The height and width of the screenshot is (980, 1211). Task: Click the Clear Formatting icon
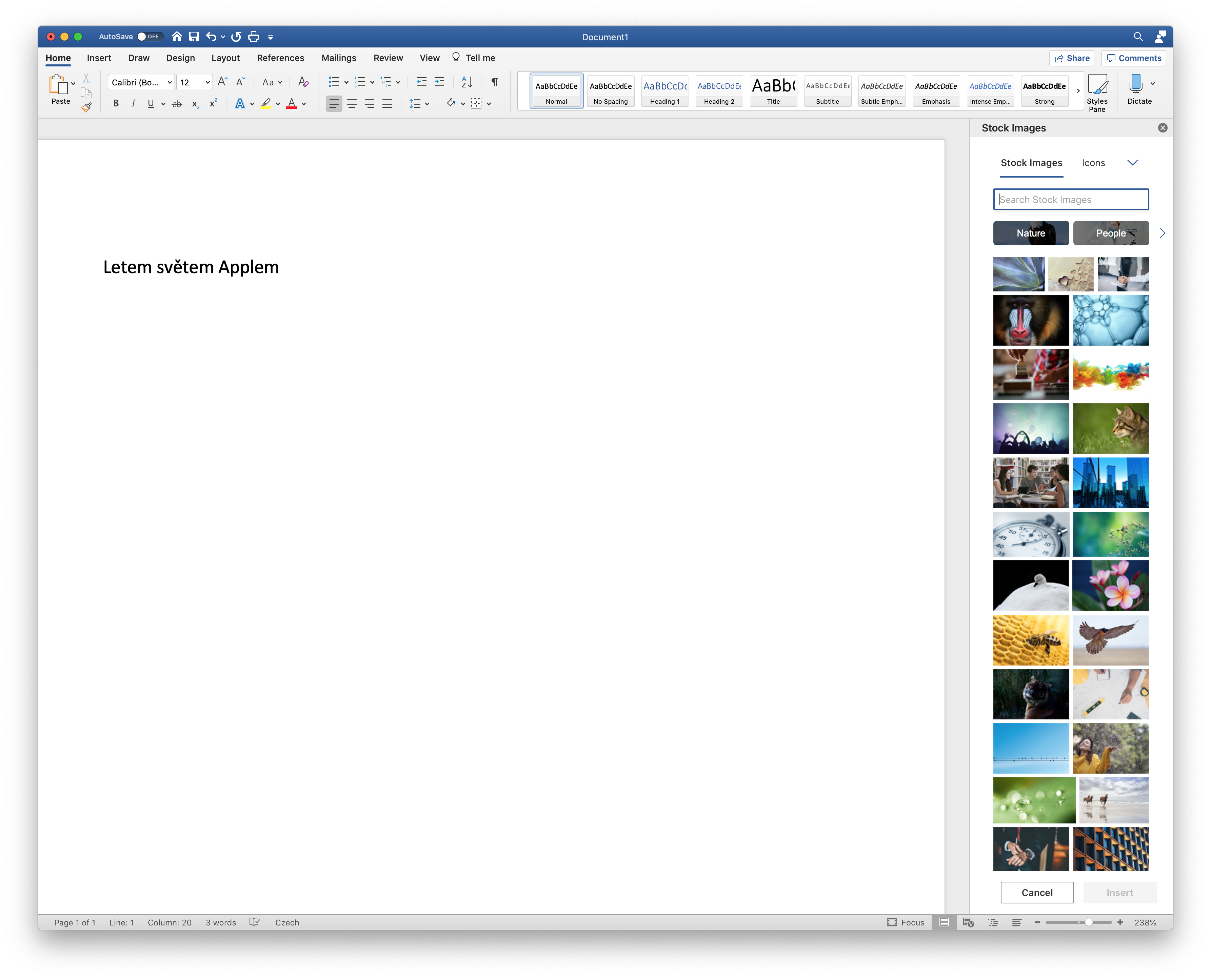click(x=303, y=82)
